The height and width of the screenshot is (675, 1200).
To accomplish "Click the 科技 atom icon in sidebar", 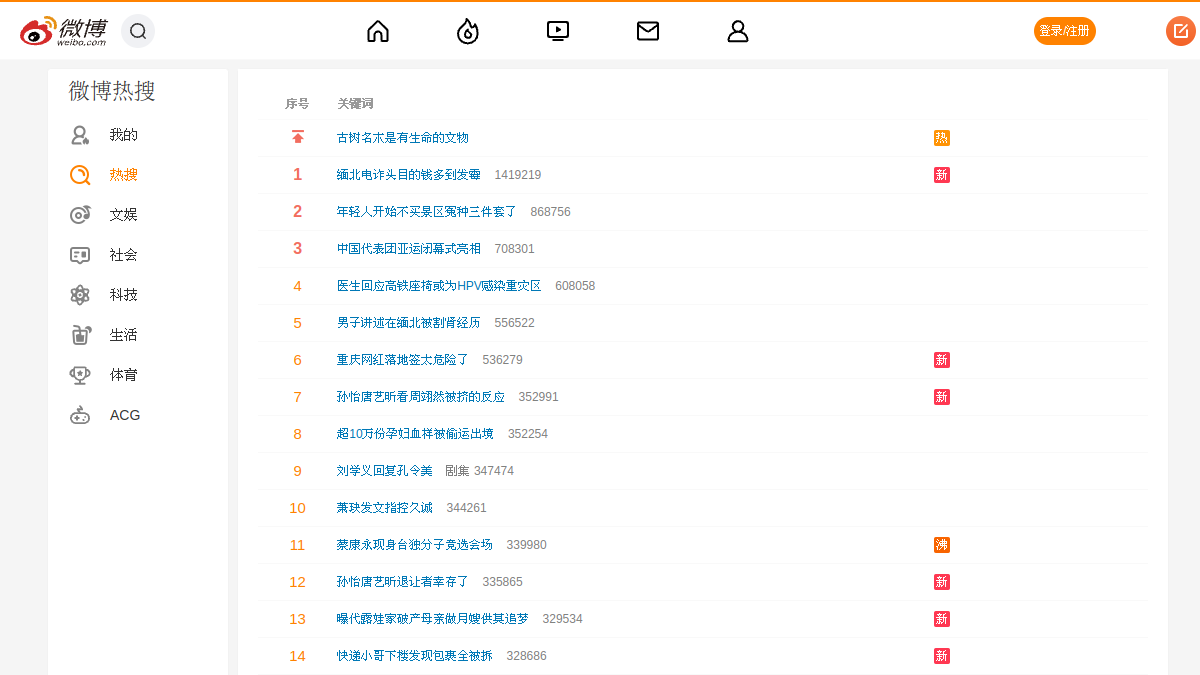I will (80, 295).
